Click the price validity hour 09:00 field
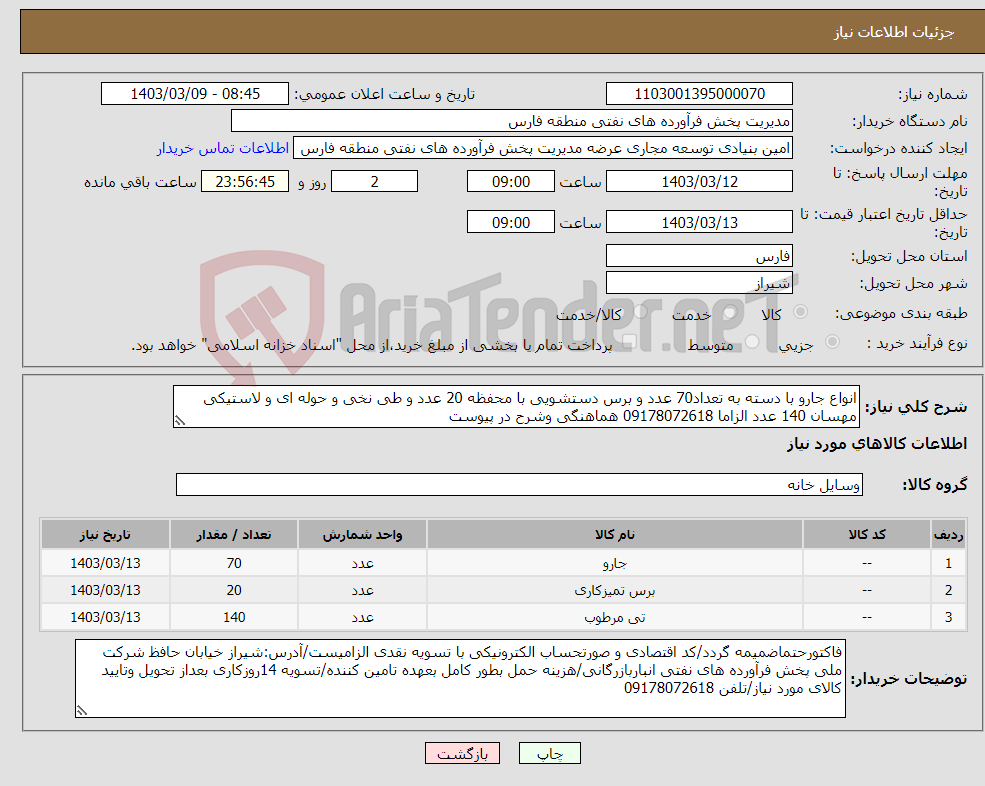Image resolution: width=985 pixels, height=786 pixels. (511, 222)
